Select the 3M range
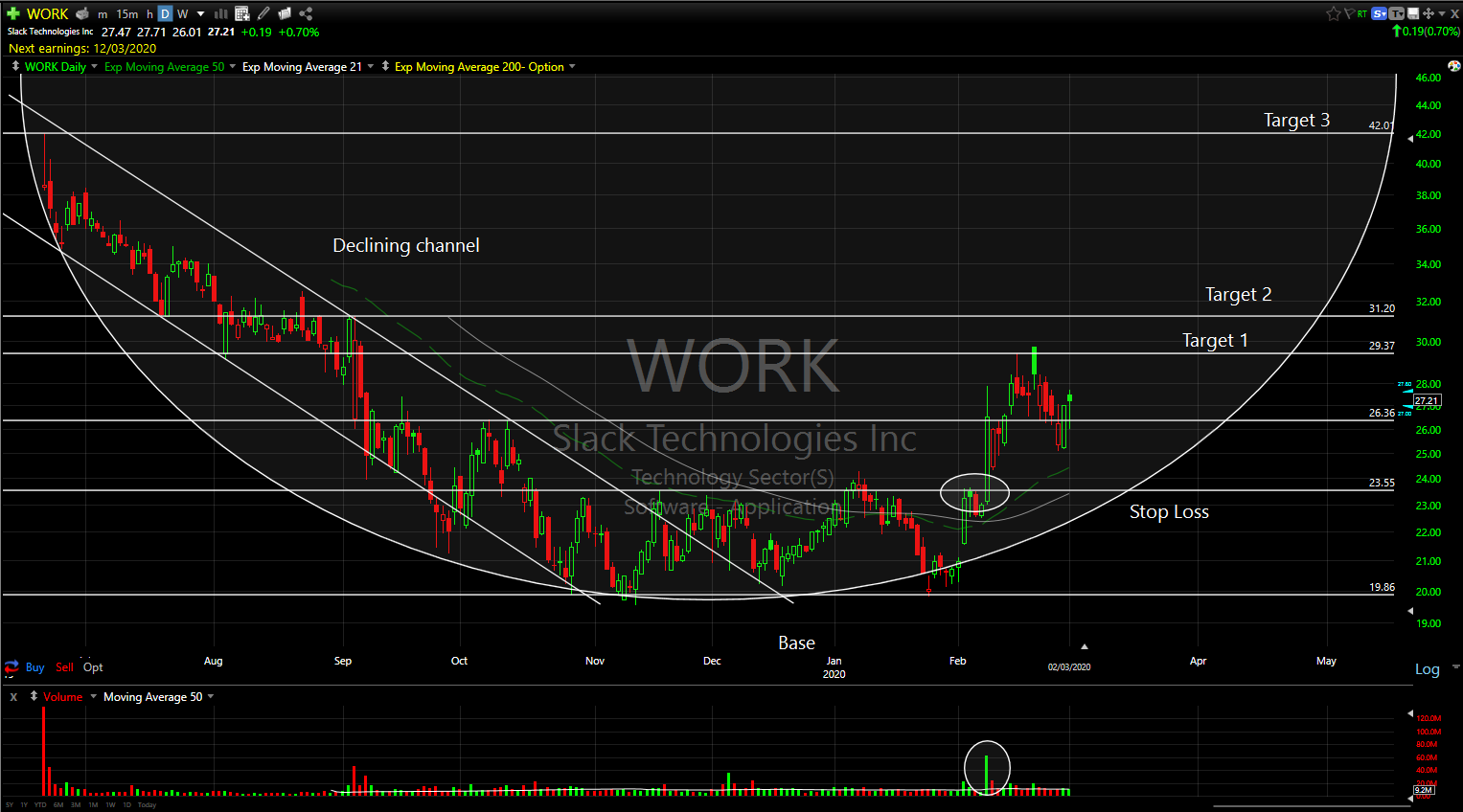 [76, 804]
